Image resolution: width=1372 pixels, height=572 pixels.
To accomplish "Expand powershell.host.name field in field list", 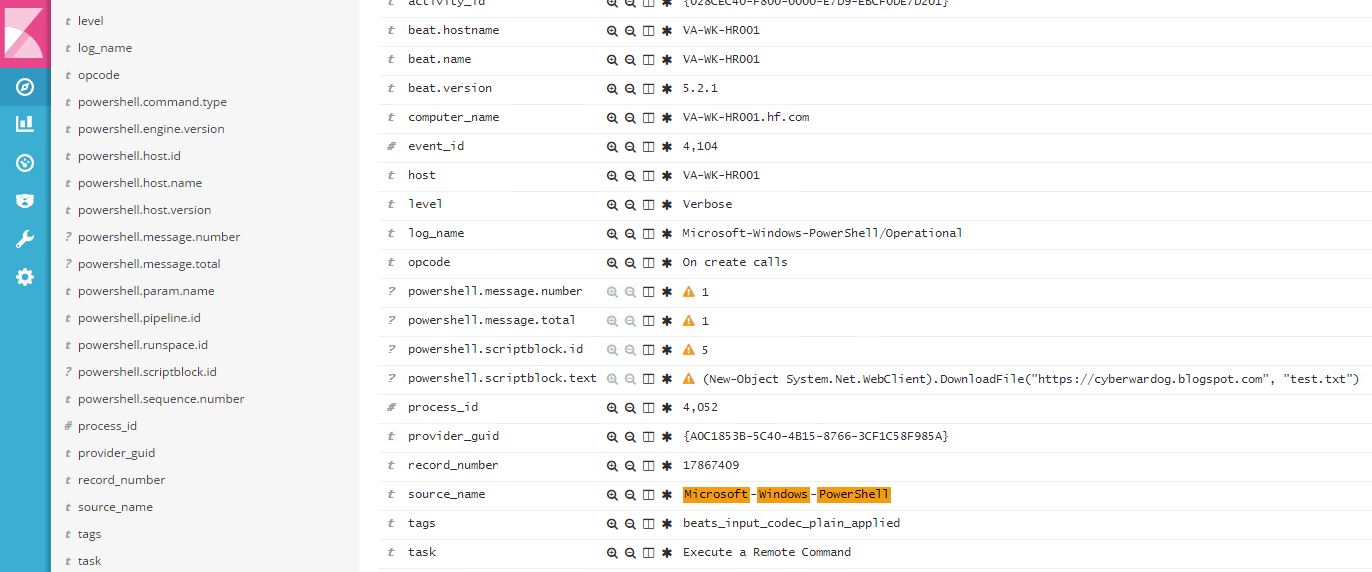I will coord(140,183).
